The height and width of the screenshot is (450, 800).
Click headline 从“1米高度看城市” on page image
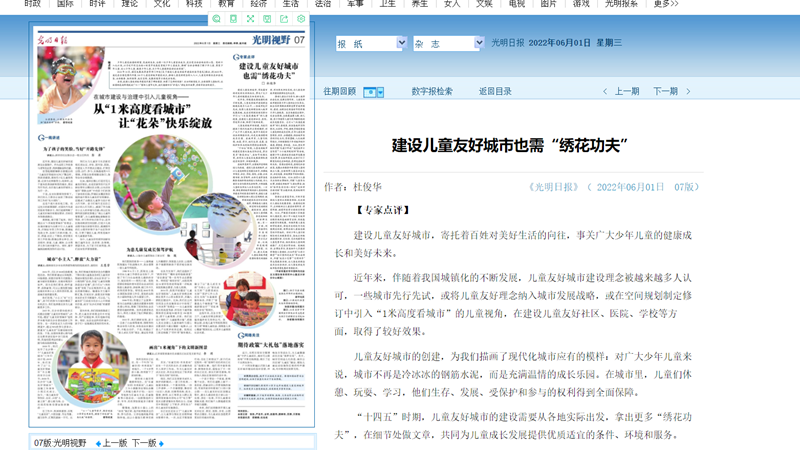click(x=142, y=109)
